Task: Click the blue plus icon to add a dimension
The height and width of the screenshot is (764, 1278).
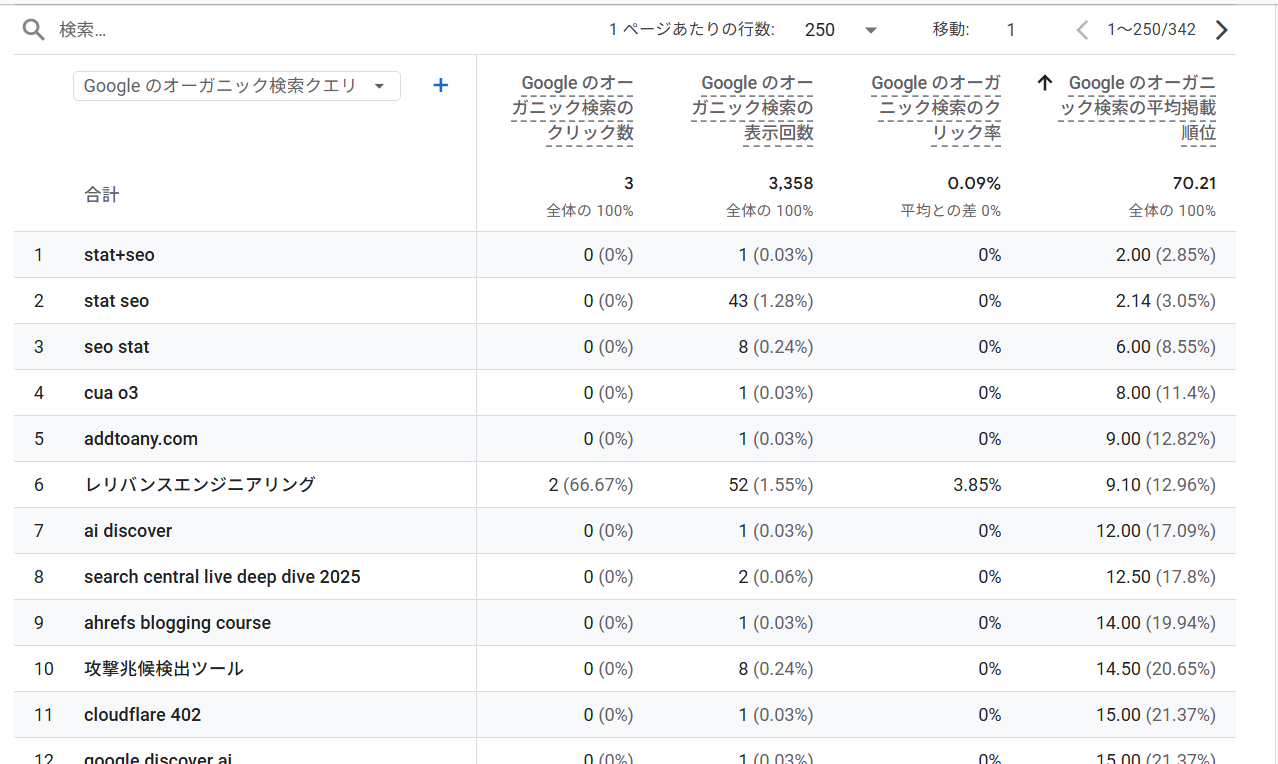Action: (x=440, y=85)
